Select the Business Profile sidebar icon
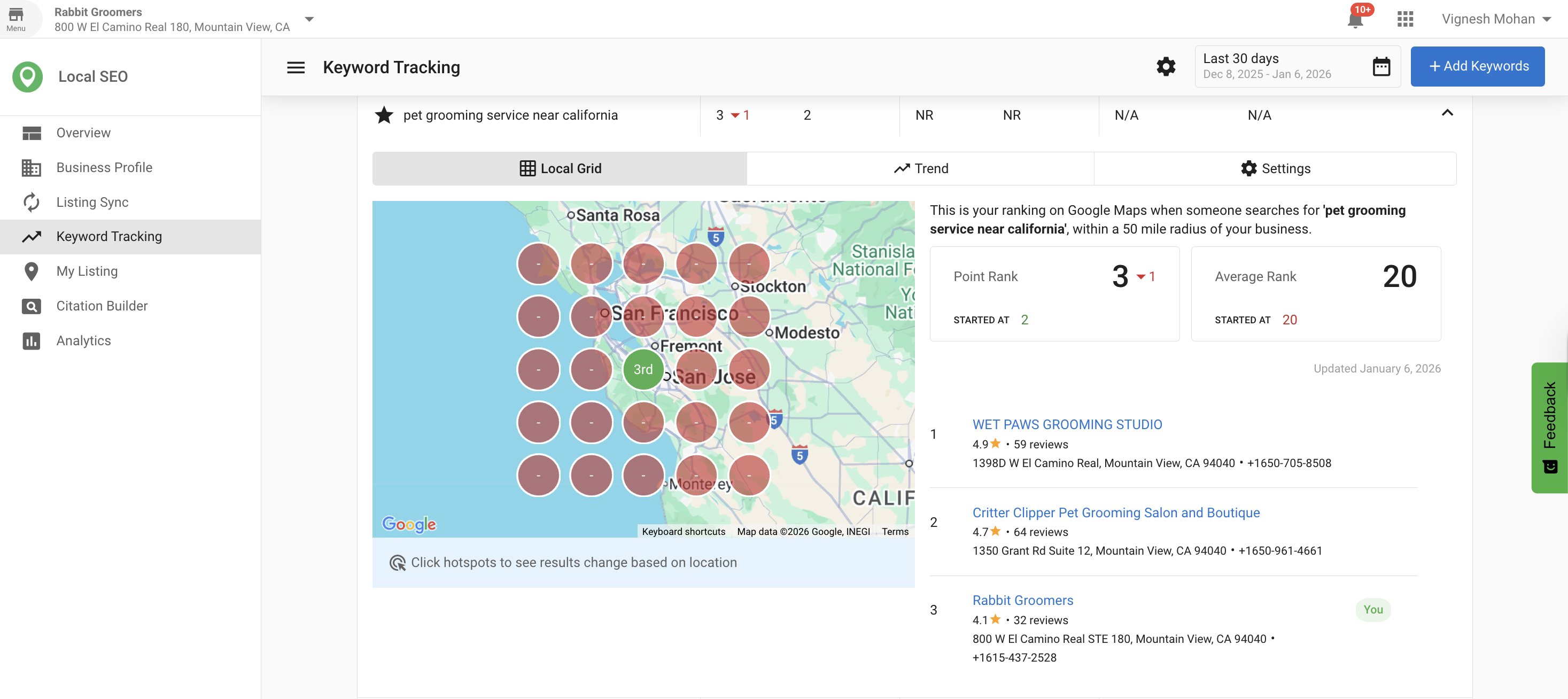The image size is (1568, 699). 32,167
